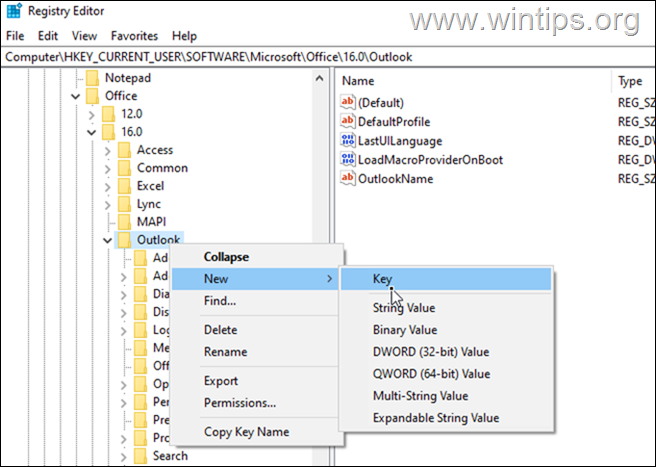
Task: Select the OutlookName value name
Action: coord(395,179)
